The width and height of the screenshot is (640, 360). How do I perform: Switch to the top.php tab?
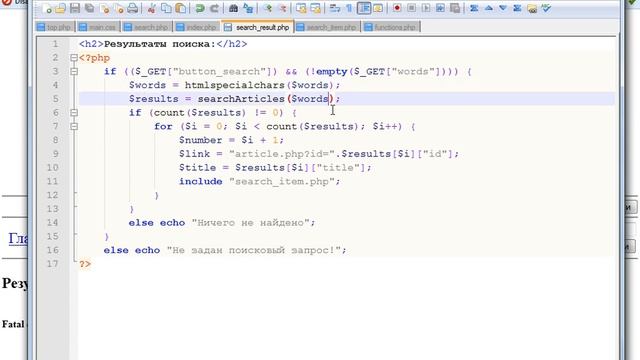tap(55, 27)
